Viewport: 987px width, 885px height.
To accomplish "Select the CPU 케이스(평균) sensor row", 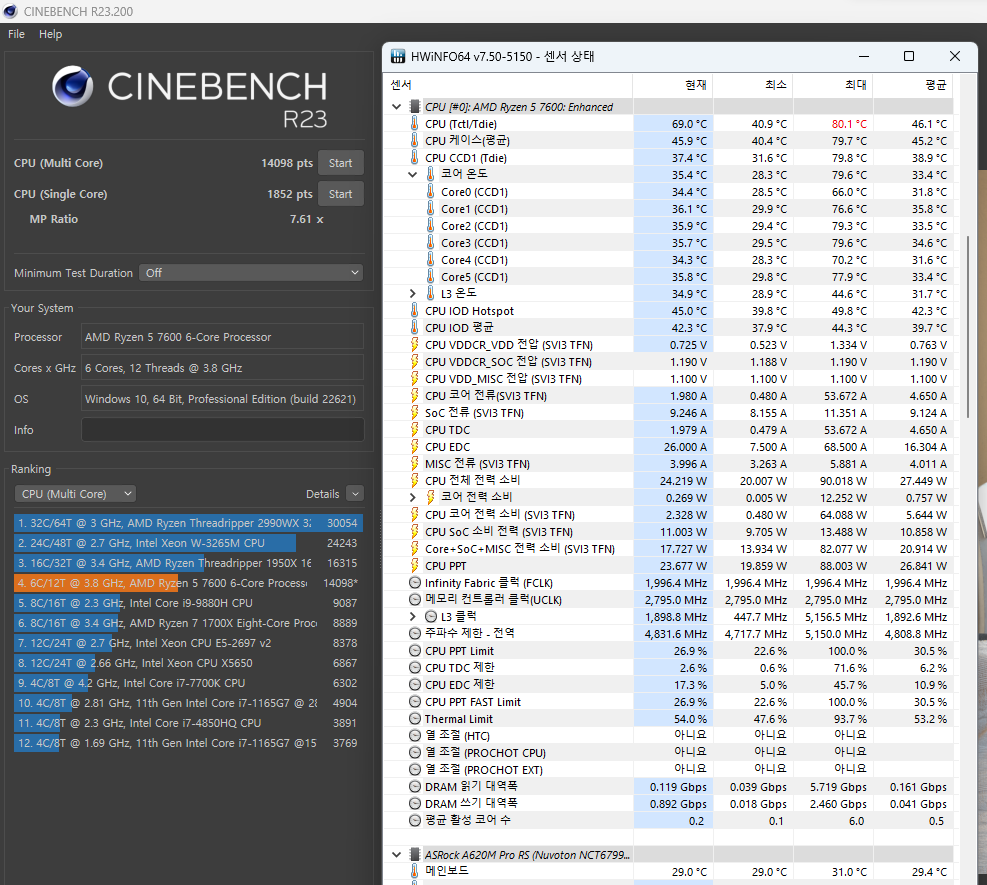I will pyautogui.click(x=668, y=140).
